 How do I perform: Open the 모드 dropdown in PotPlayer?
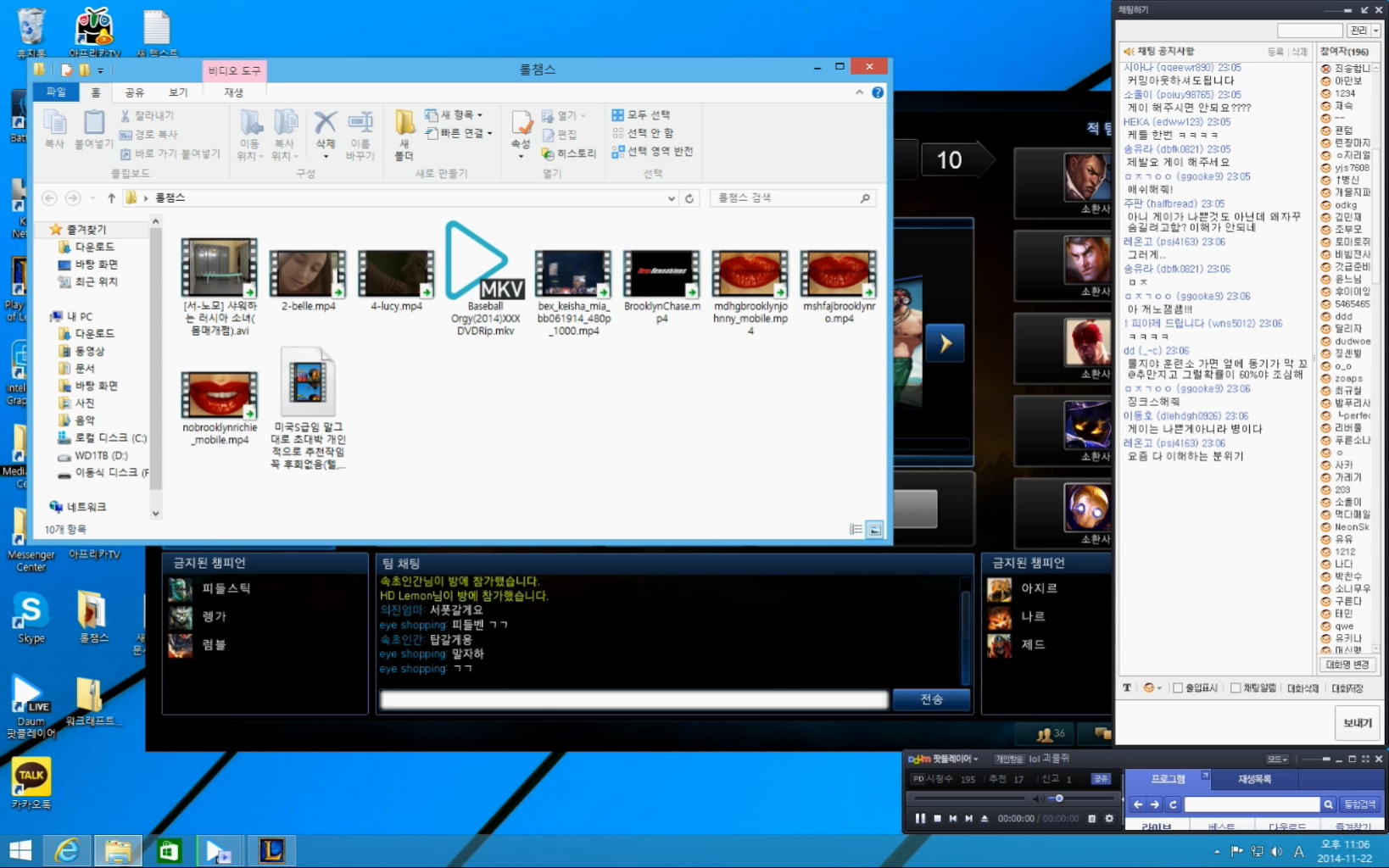click(x=1277, y=759)
